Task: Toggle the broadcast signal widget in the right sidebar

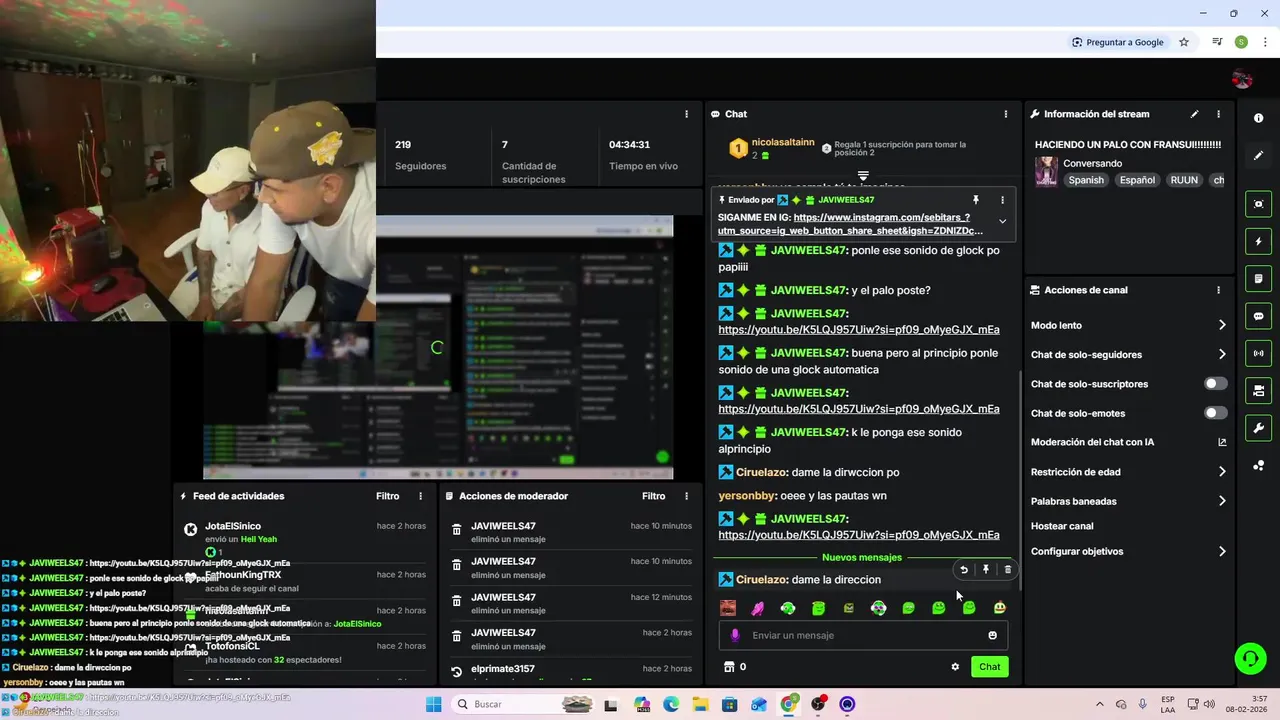Action: (x=1258, y=353)
